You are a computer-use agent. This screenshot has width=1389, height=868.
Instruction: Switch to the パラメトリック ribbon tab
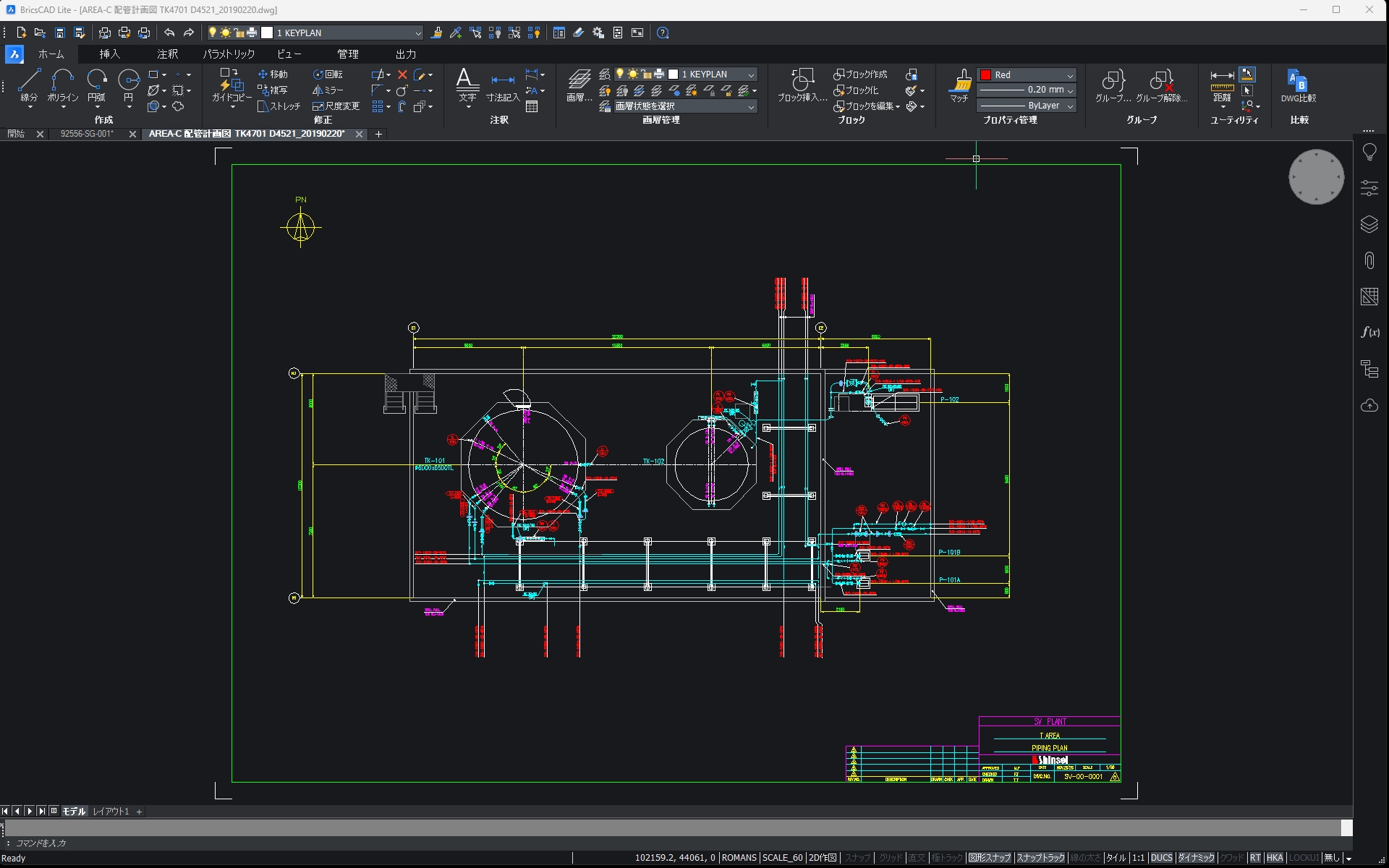tap(228, 54)
